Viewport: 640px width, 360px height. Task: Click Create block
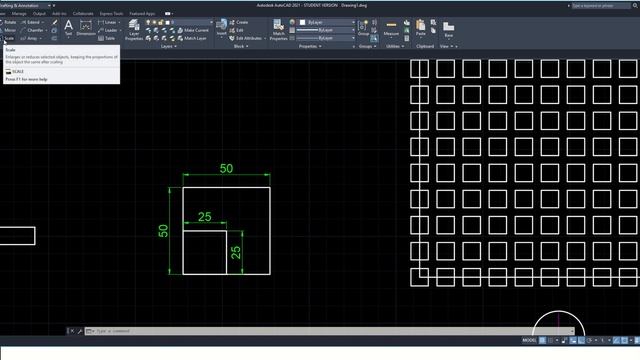pos(239,22)
